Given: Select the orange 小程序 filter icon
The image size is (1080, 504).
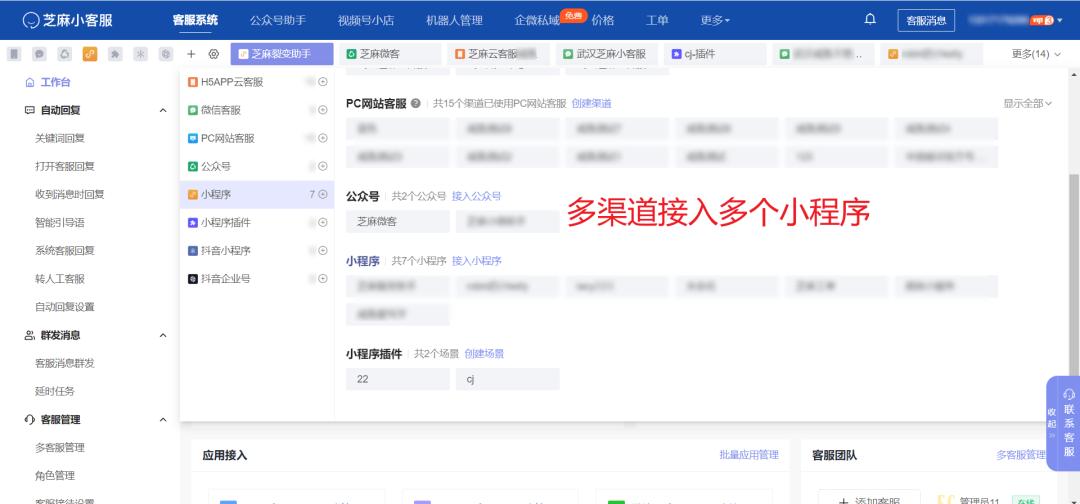Looking at the screenshot, I should point(90,54).
